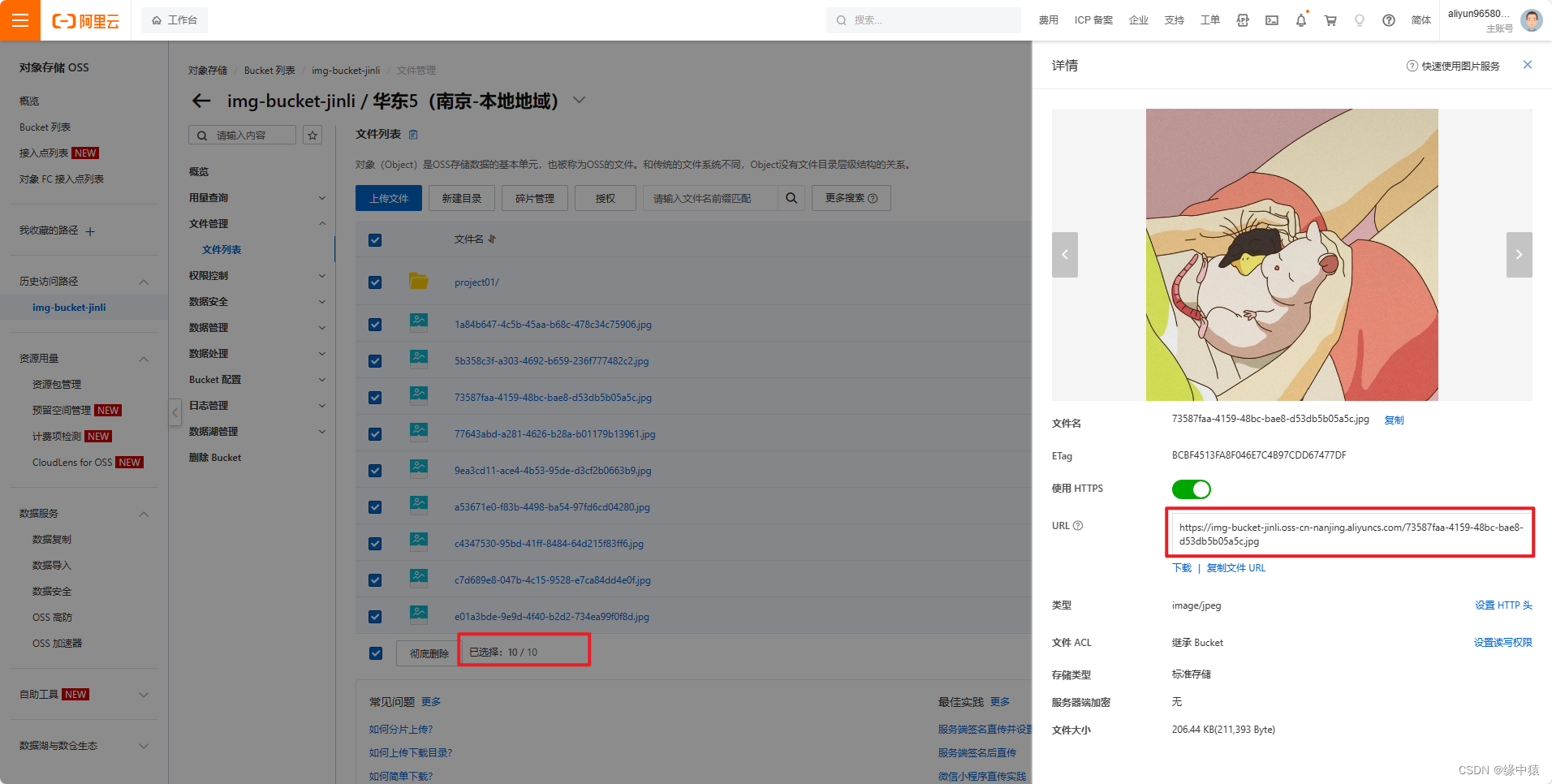1552x784 pixels.
Task: Click the top search box
Action: pos(924,20)
